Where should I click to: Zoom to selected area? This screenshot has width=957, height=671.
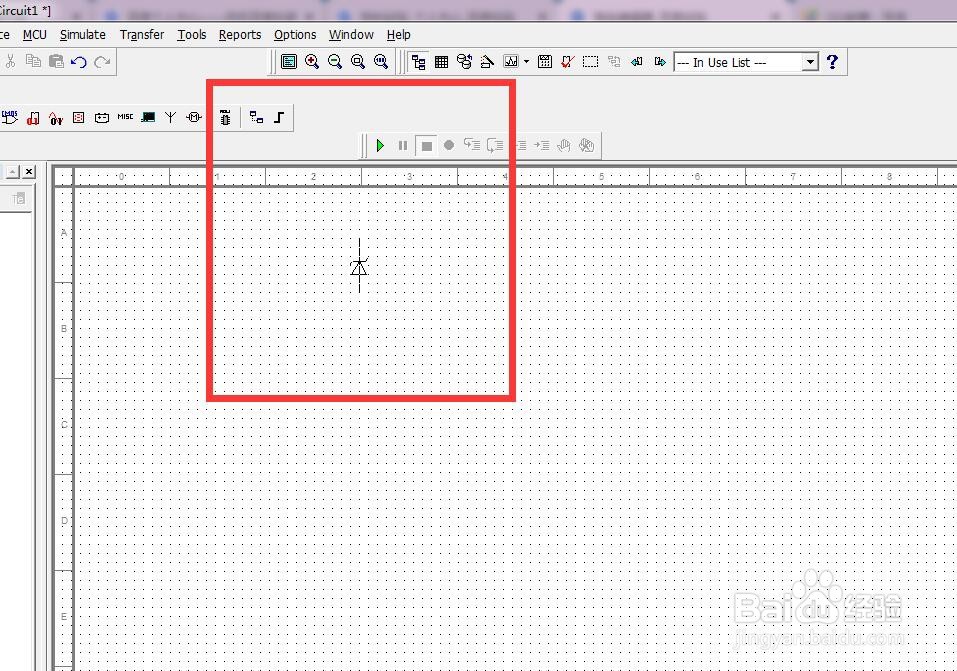point(358,62)
